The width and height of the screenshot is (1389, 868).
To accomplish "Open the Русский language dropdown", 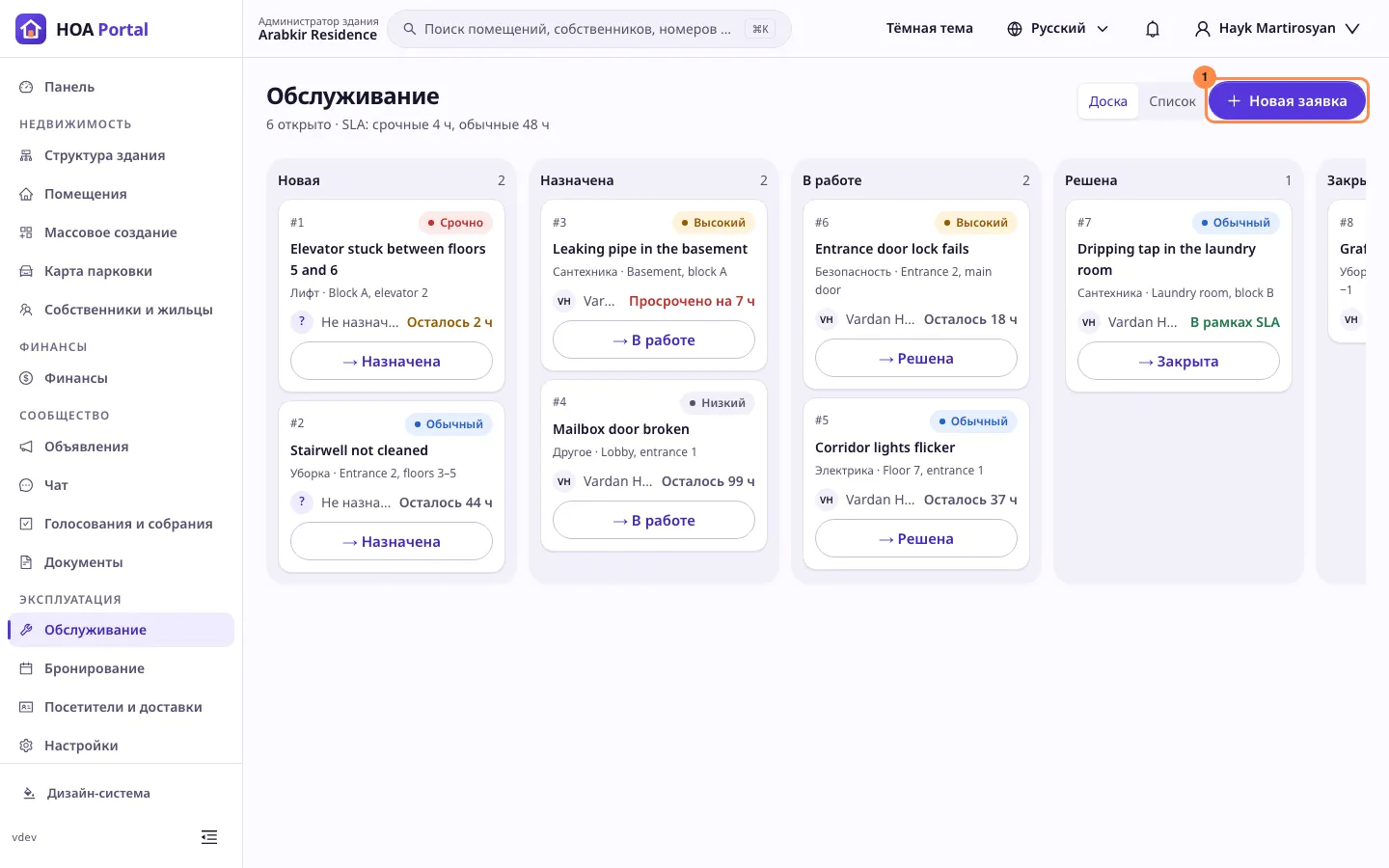I will click(x=1057, y=29).
